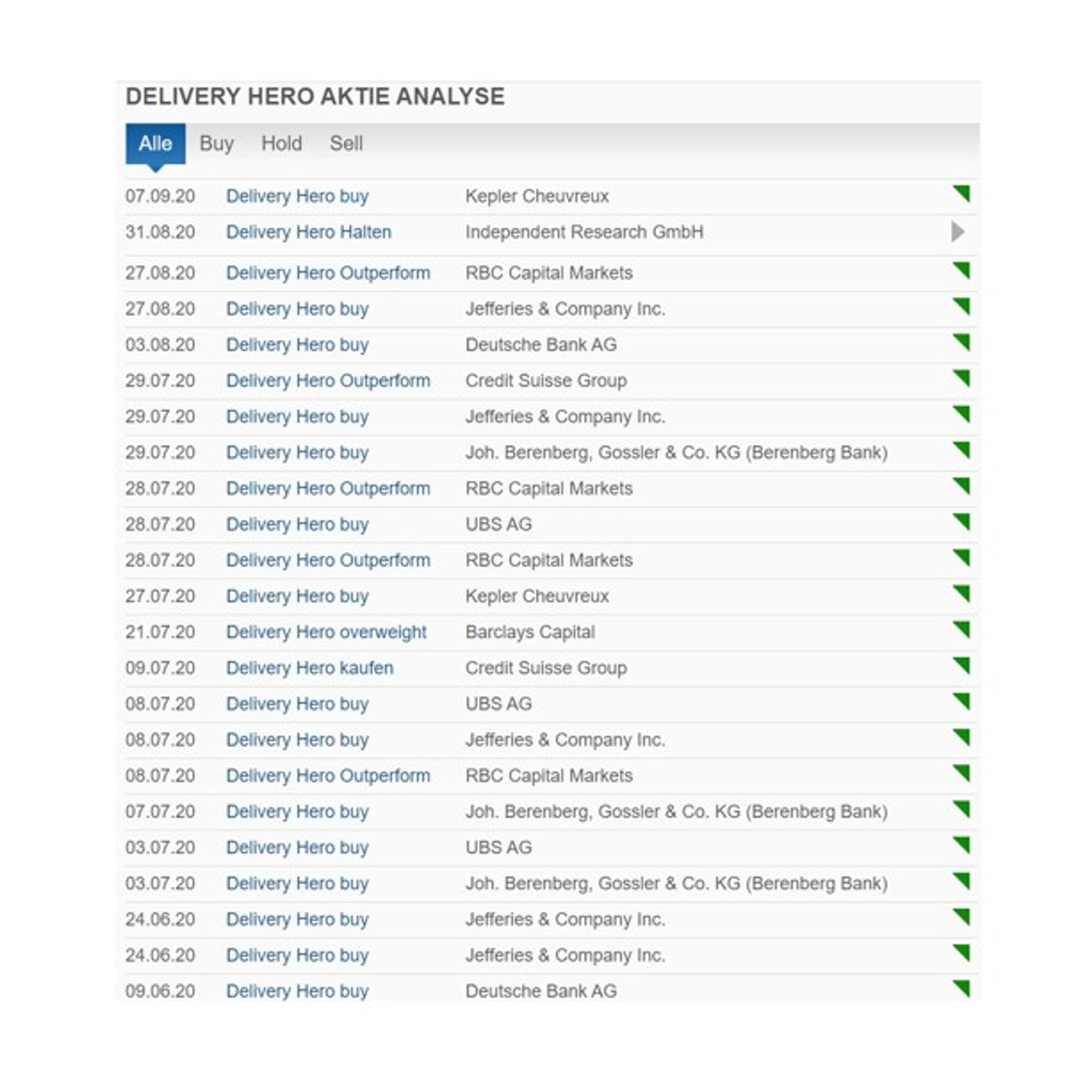Click green arrow in Jefferies 27.08.20 row
Viewport: 1092px width, 1092px height.
coord(961,306)
